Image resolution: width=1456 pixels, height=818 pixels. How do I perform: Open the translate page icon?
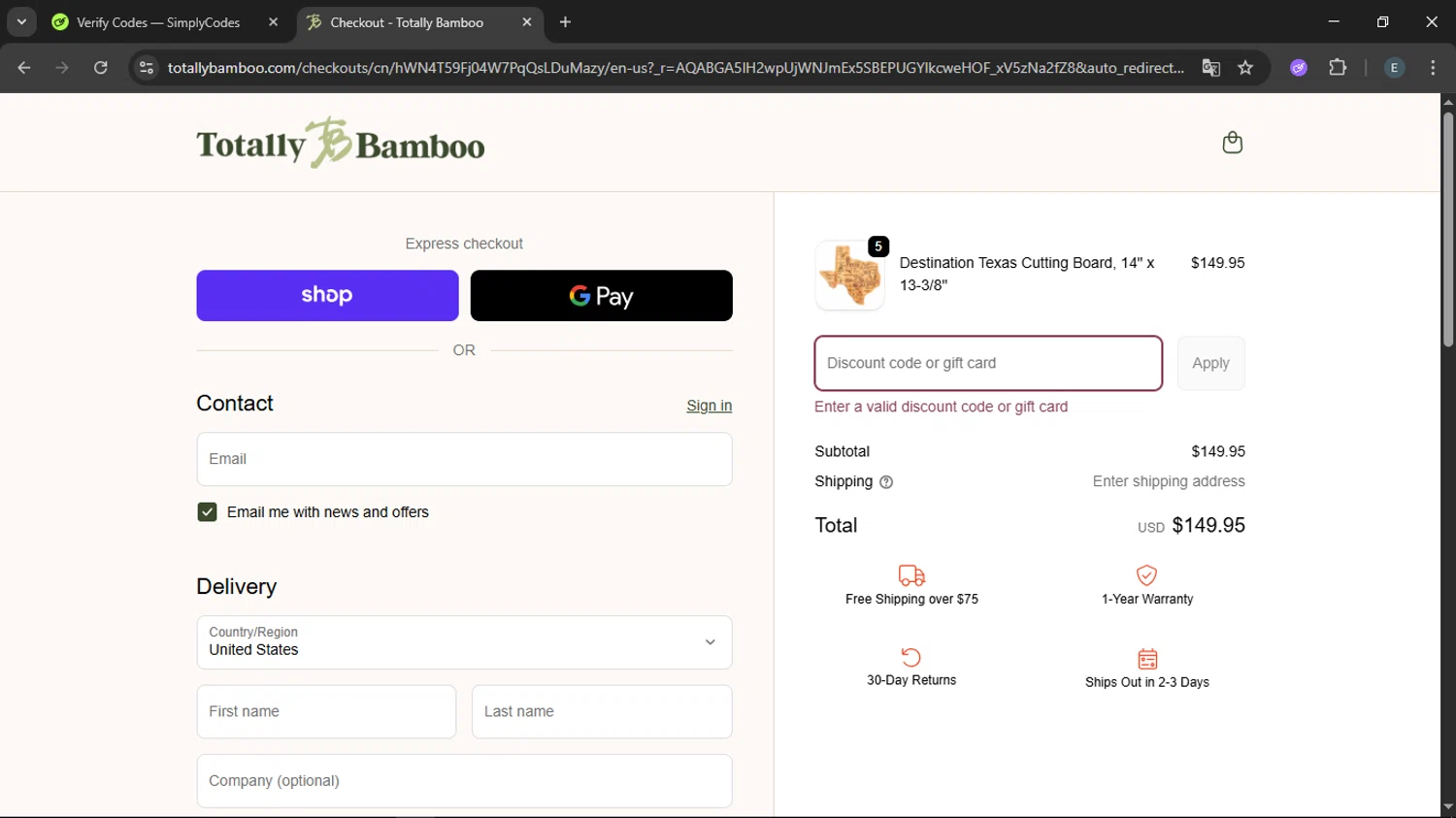(1210, 68)
